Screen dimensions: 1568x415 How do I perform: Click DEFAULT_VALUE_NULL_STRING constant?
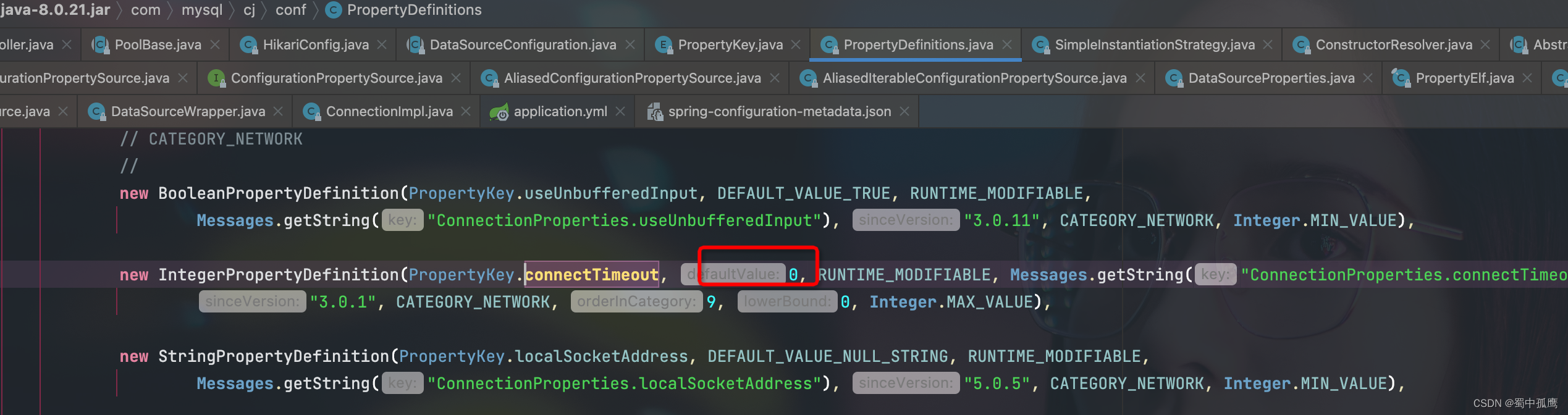(x=828, y=356)
